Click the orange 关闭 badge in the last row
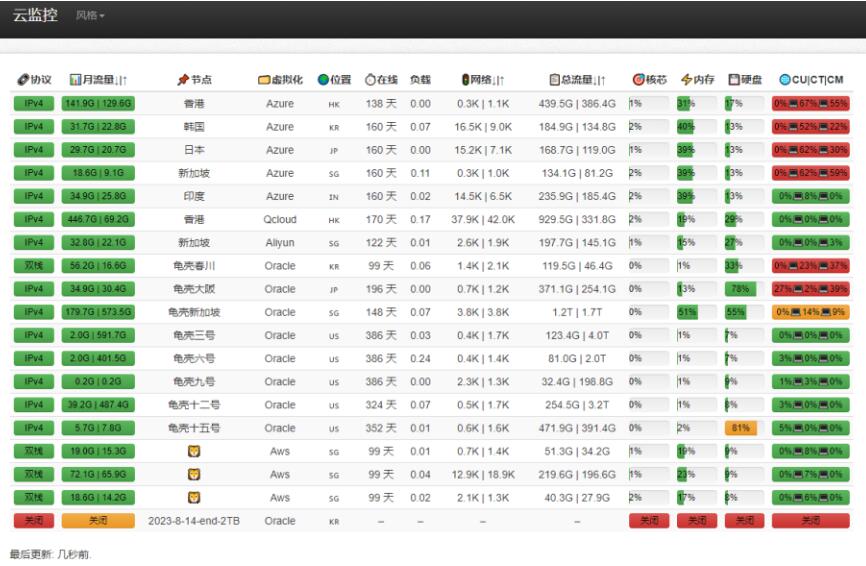The height and width of the screenshot is (566, 866). 84,521
